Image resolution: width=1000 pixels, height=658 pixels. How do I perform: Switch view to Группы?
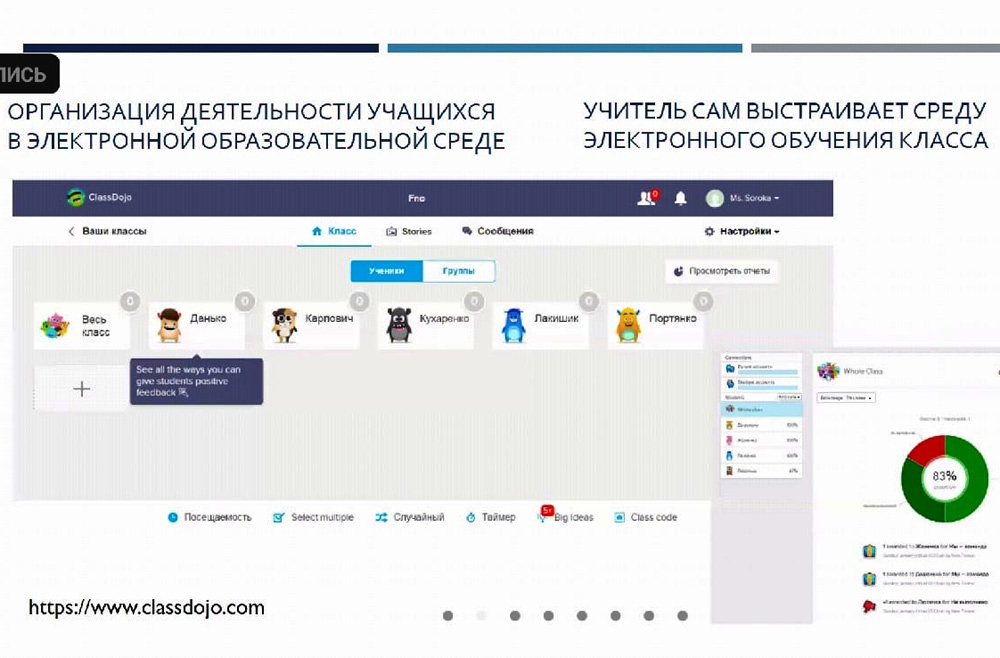[x=458, y=271]
